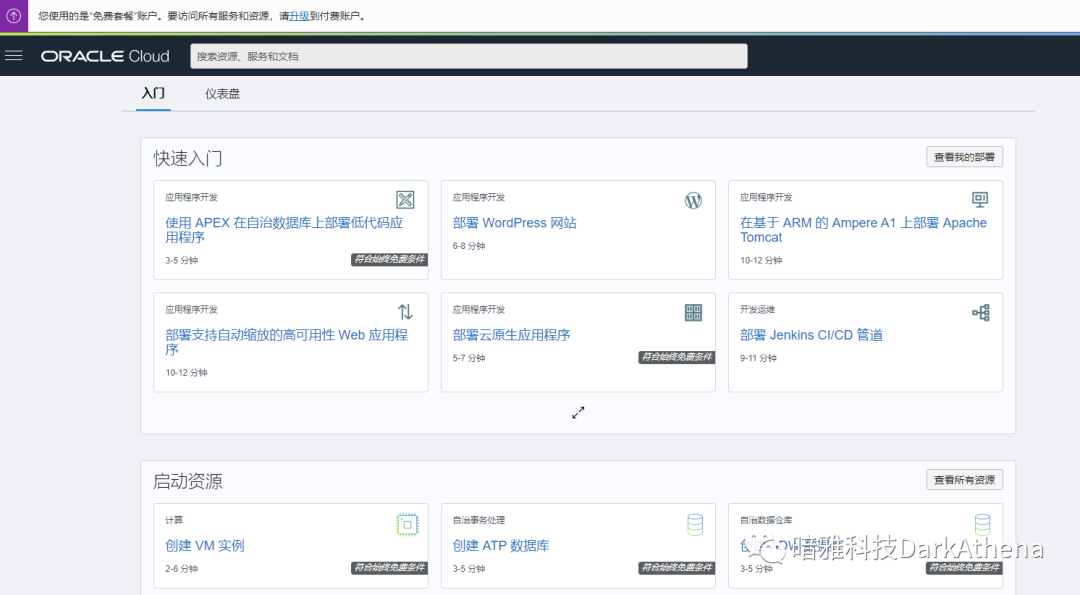The height and width of the screenshot is (595, 1080).
Task: Click the autoscaling arrows icon
Action: click(405, 312)
